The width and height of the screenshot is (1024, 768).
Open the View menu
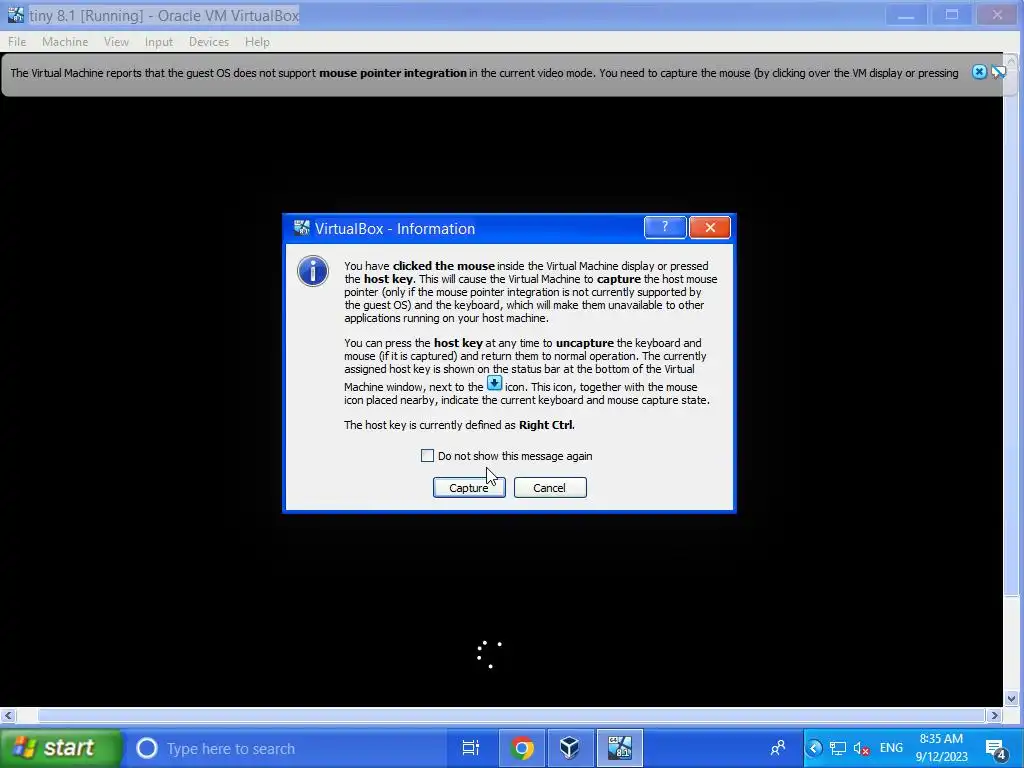coord(116,42)
